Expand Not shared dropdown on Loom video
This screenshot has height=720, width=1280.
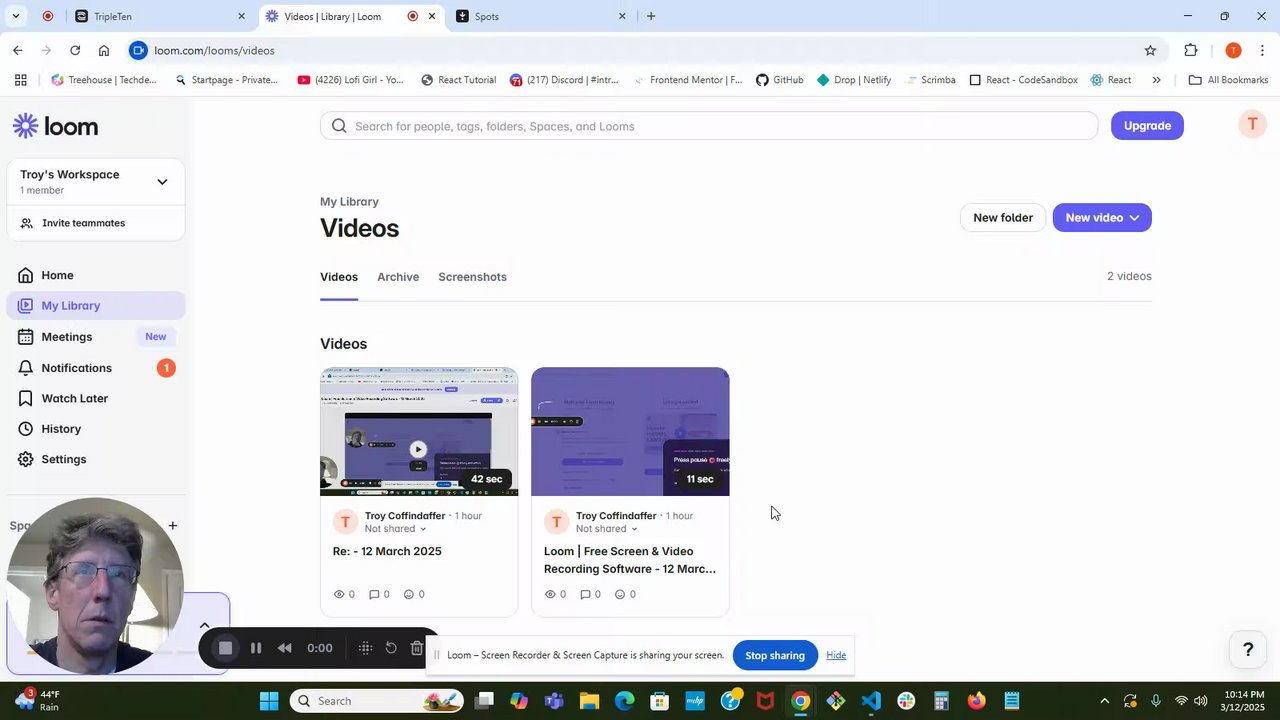coord(606,529)
